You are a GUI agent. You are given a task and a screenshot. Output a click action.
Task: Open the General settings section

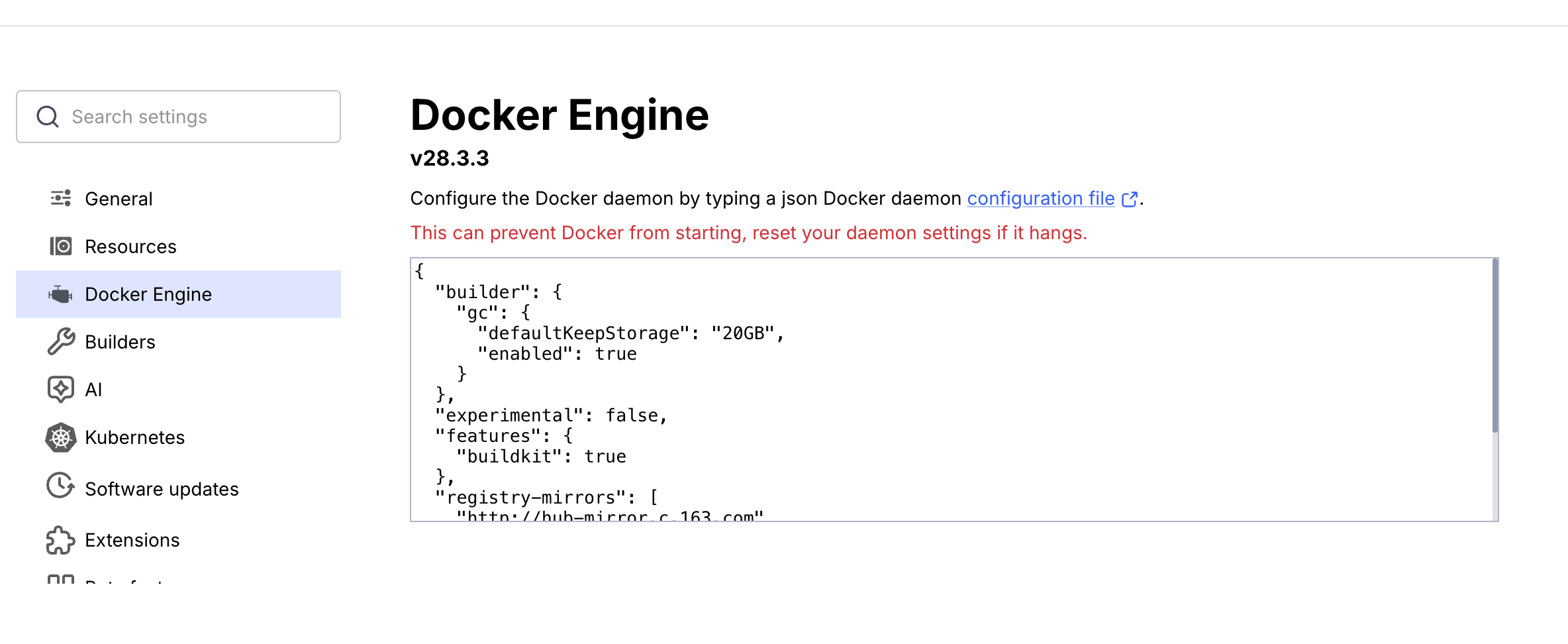pos(119,198)
